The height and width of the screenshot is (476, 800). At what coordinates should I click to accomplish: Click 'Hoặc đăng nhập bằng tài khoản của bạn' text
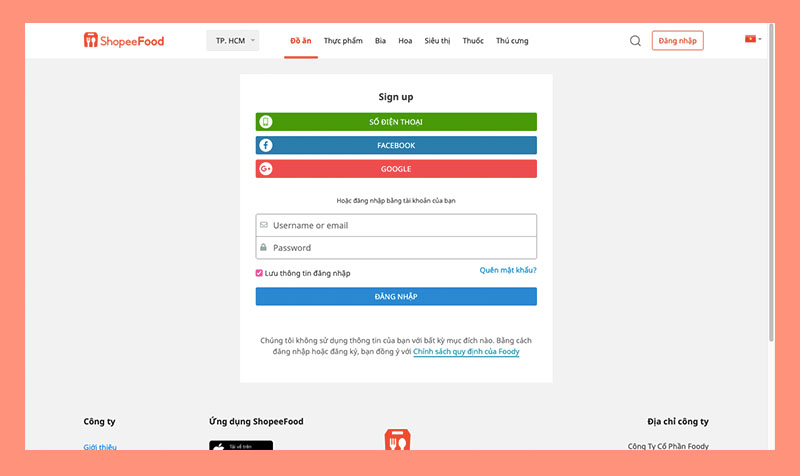pyautogui.click(x=396, y=201)
